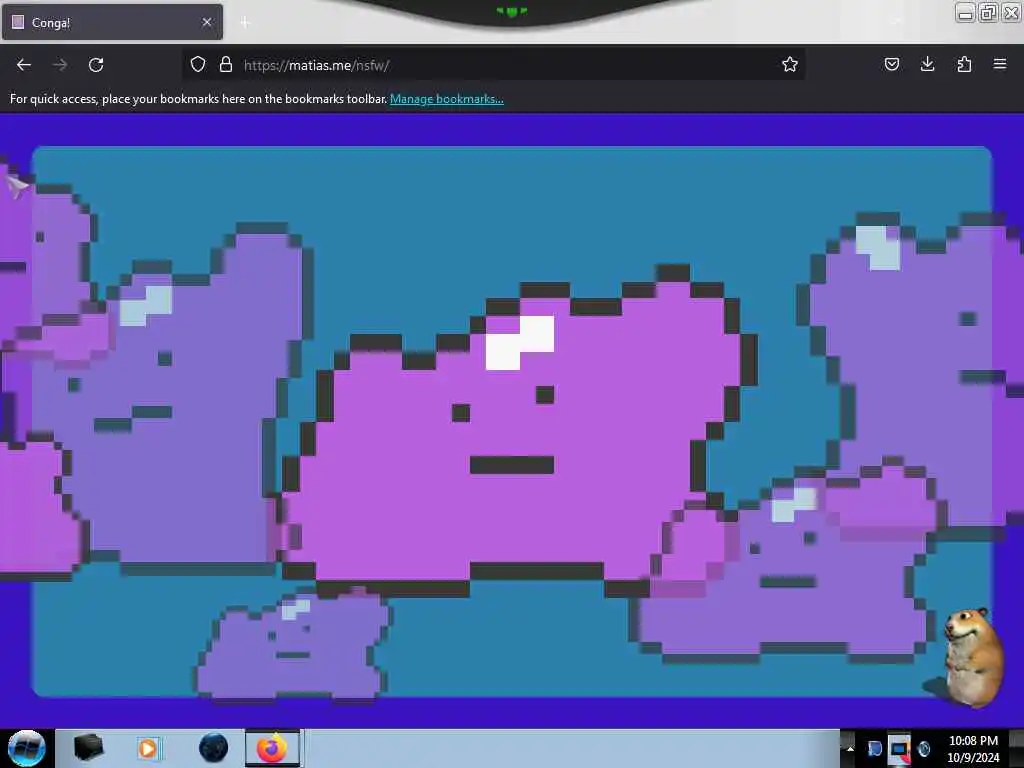Click the forward navigation arrow
Image resolution: width=1024 pixels, height=768 pixels.
coord(60,65)
